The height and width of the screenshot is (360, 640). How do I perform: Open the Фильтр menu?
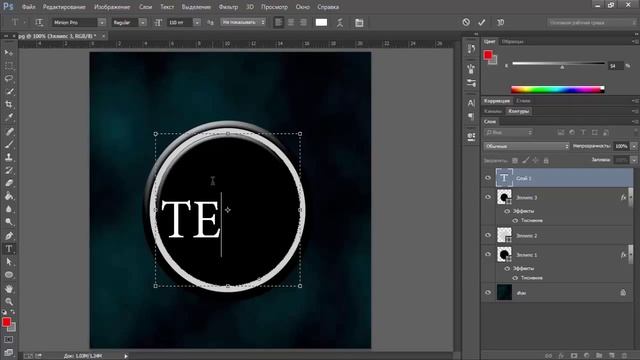pyautogui.click(x=228, y=7)
